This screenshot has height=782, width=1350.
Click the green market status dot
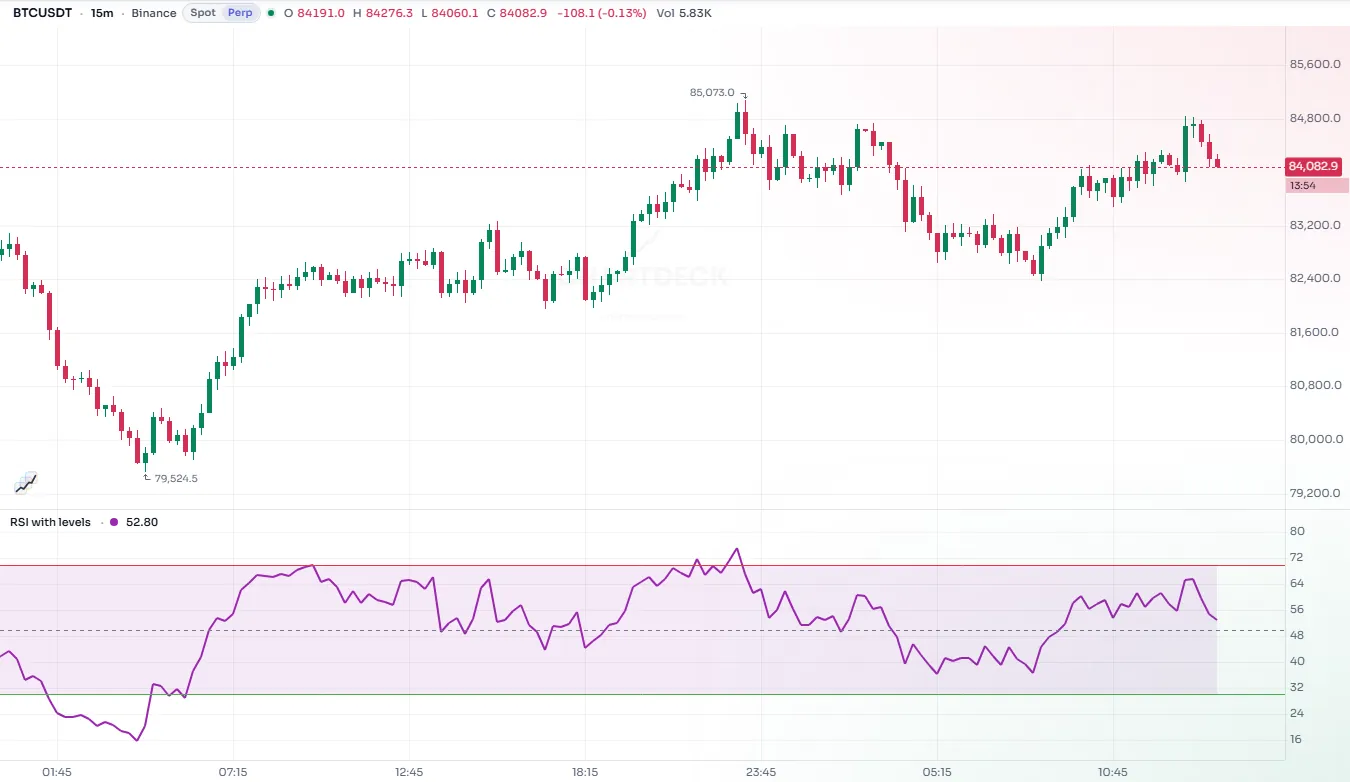click(x=271, y=13)
